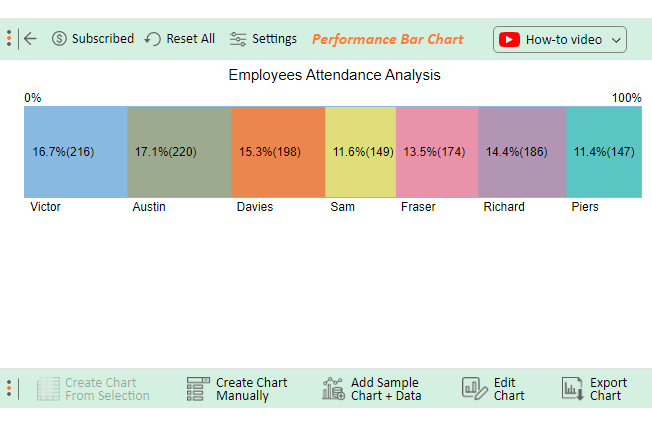Open top toolbar vertical dots menu

pyautogui.click(x=9, y=38)
